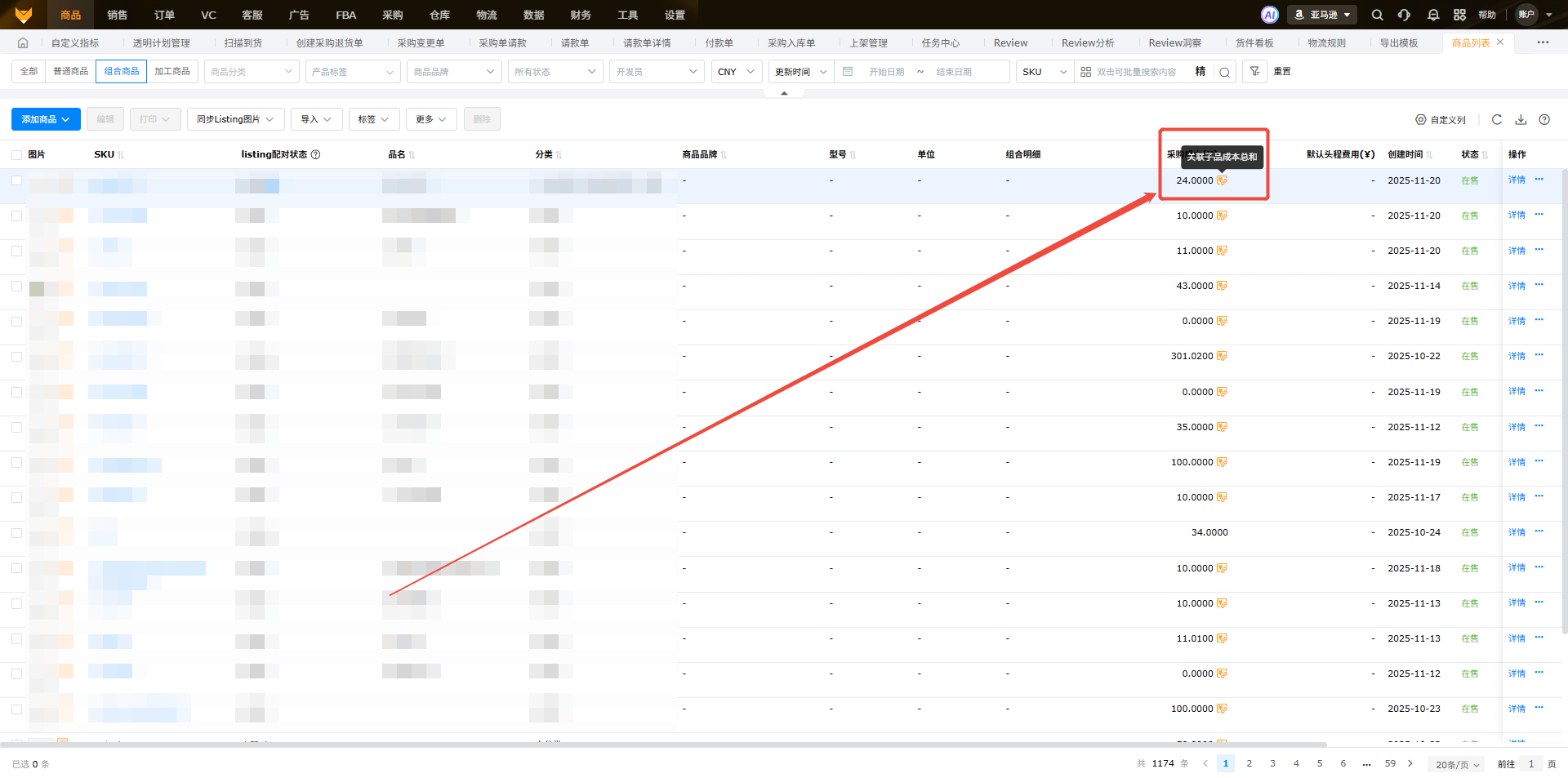Open the apps grid icon in top bar

[1460, 15]
